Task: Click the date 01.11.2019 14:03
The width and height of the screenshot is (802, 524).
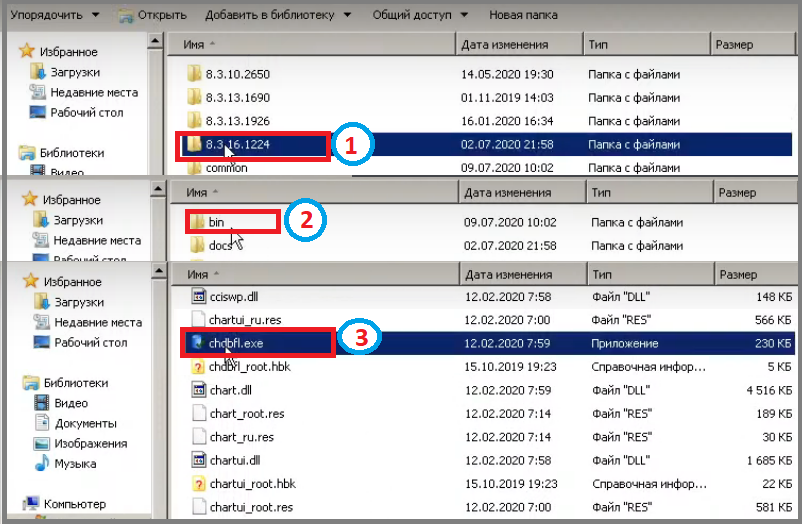Action: coord(507,98)
